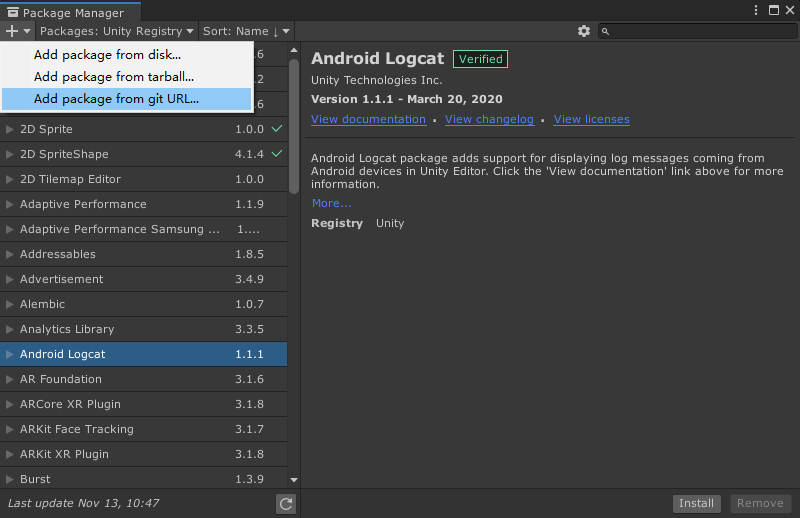Viewport: 800px width, 518px height.
Task: Click the Last update Nov 13, 10:47 status
Action: [83, 503]
